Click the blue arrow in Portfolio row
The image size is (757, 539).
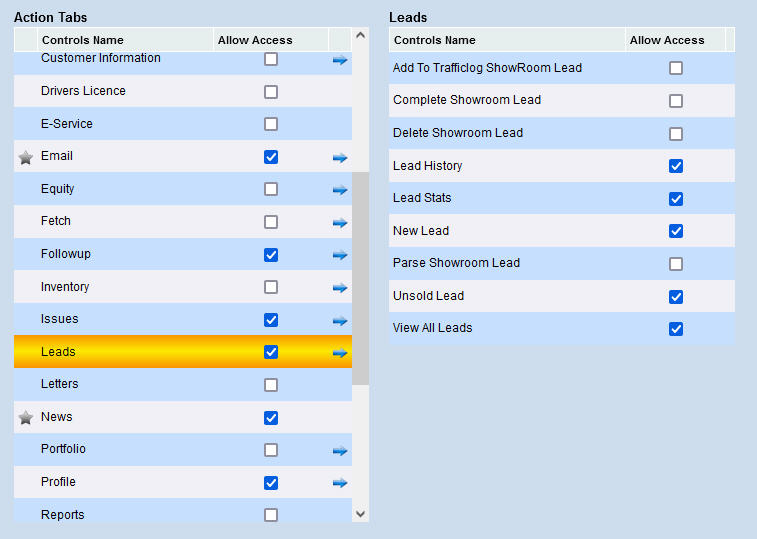pos(340,451)
